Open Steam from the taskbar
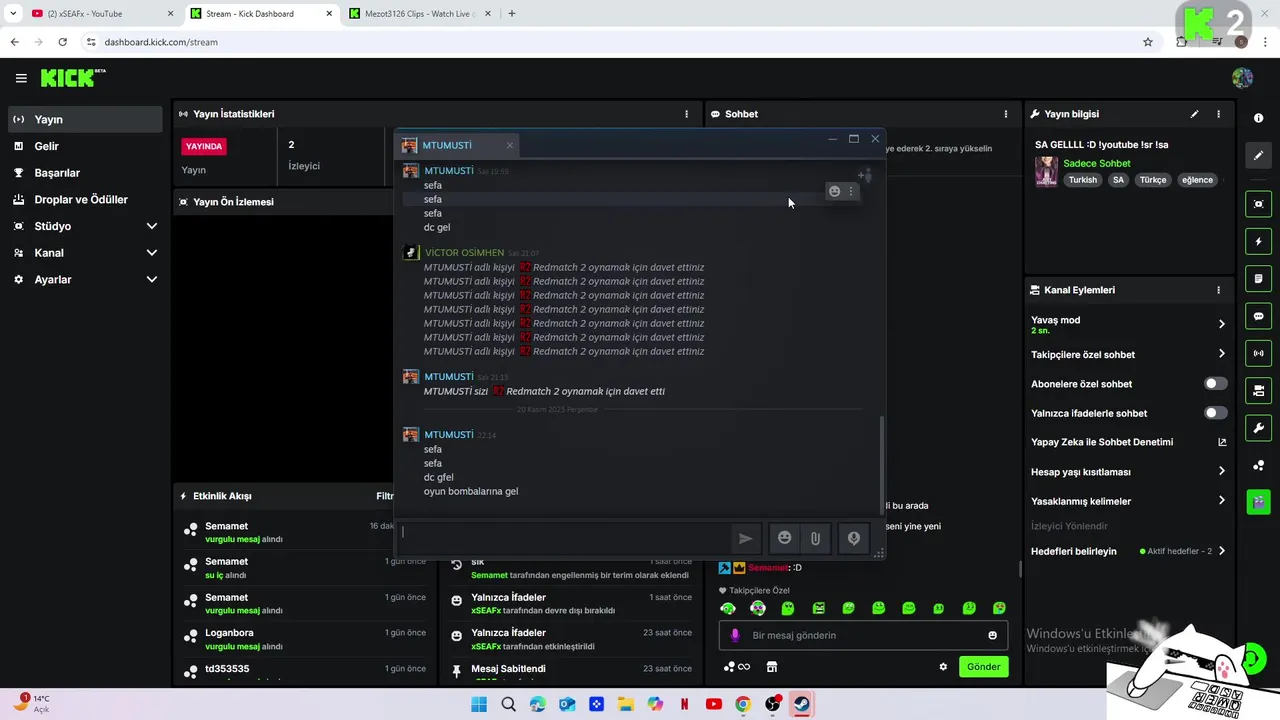 click(801, 704)
